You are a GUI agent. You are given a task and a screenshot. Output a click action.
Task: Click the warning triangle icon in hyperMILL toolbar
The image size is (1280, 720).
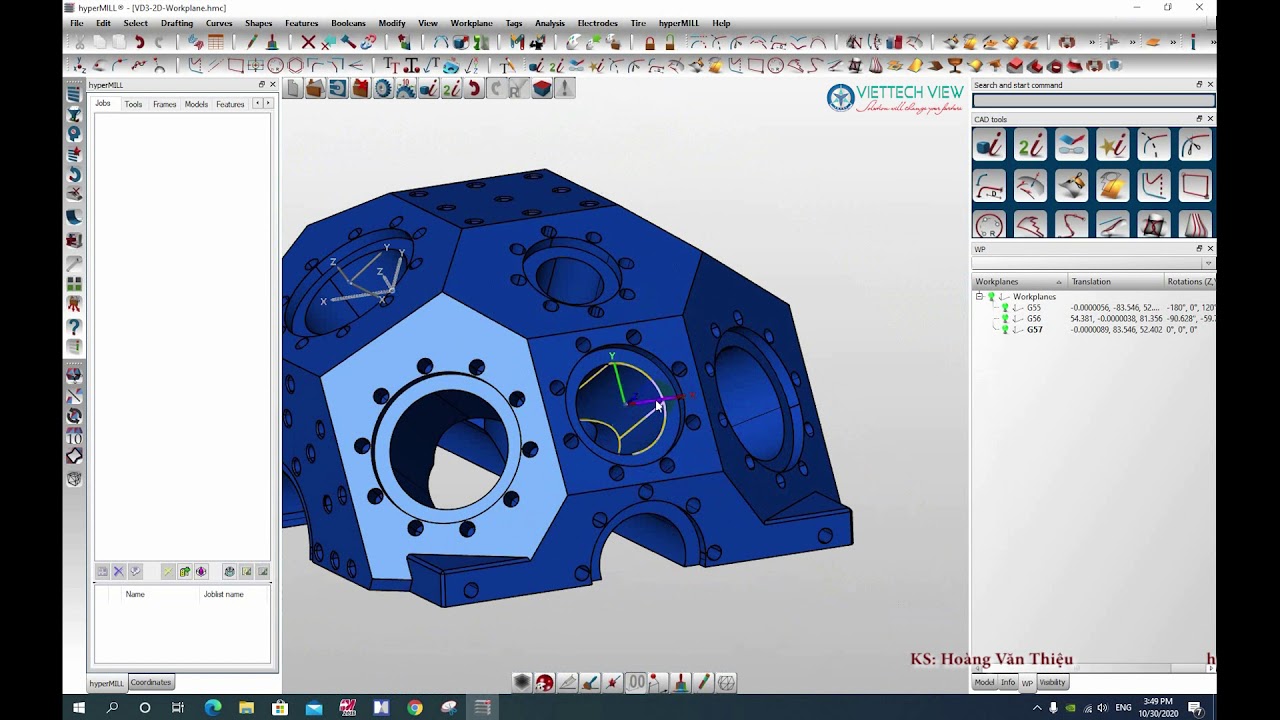coord(564,88)
